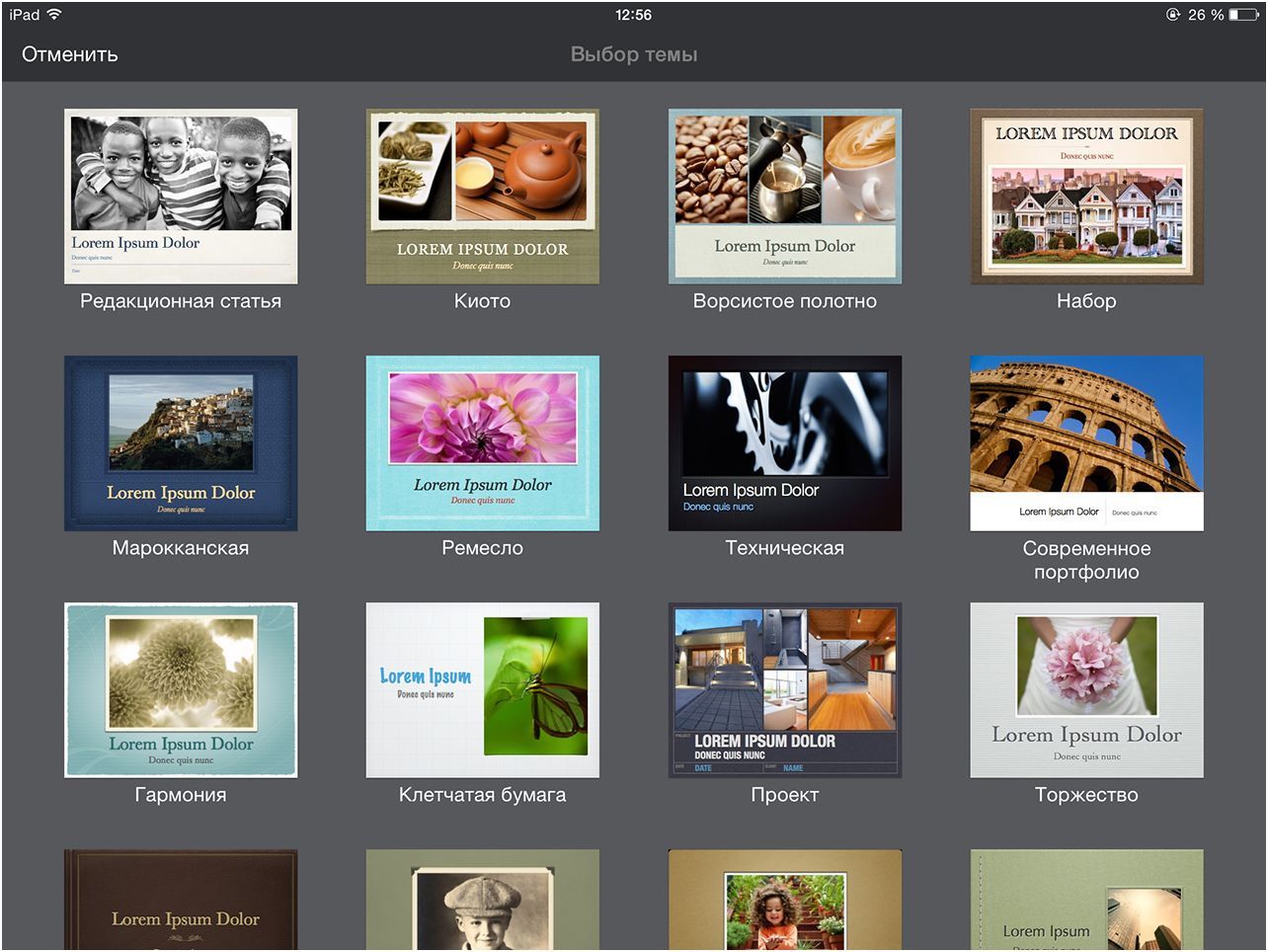Select the Техническая dark gear theme
The width and height of the screenshot is (1268, 952).
(784, 443)
